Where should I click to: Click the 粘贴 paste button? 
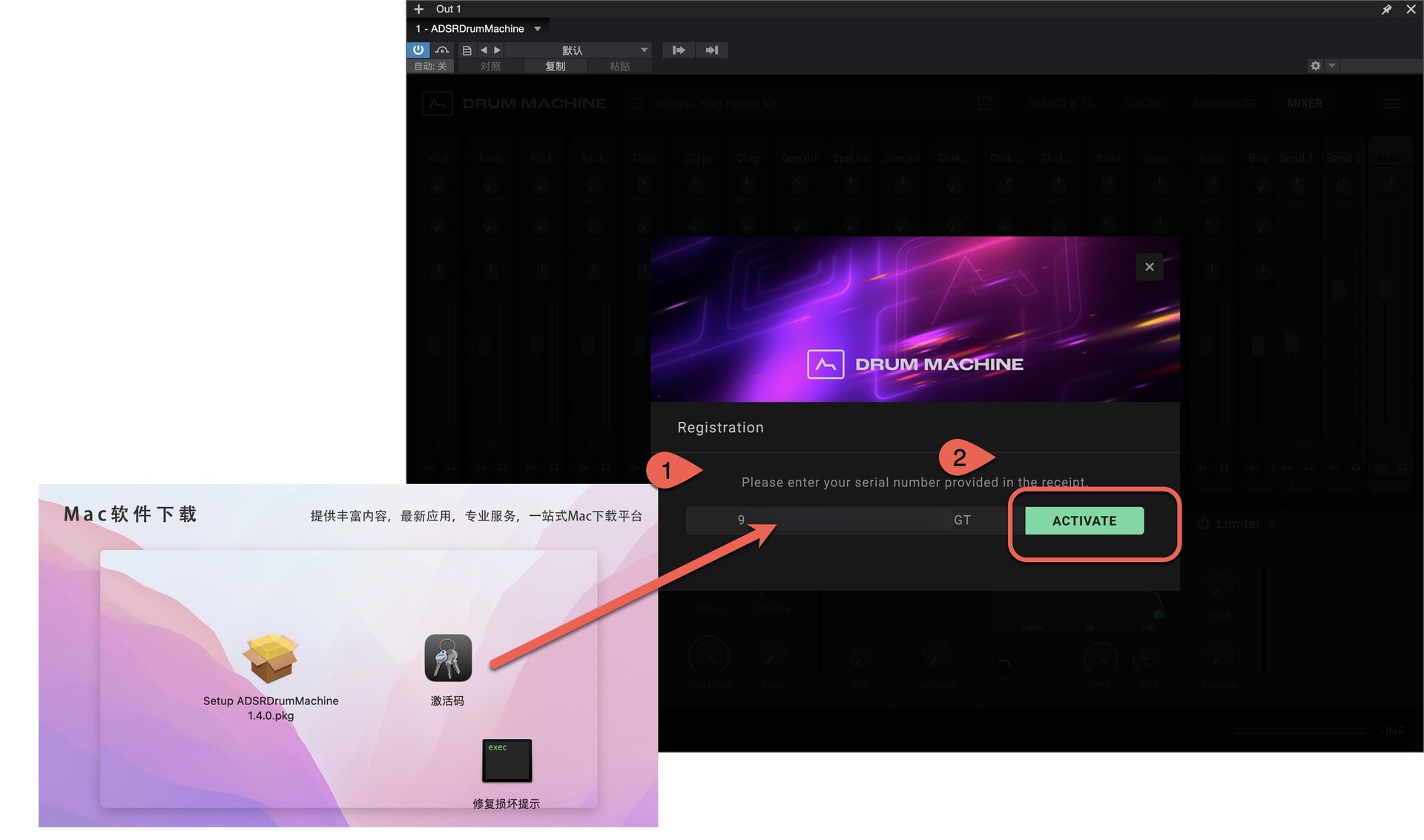[x=620, y=66]
